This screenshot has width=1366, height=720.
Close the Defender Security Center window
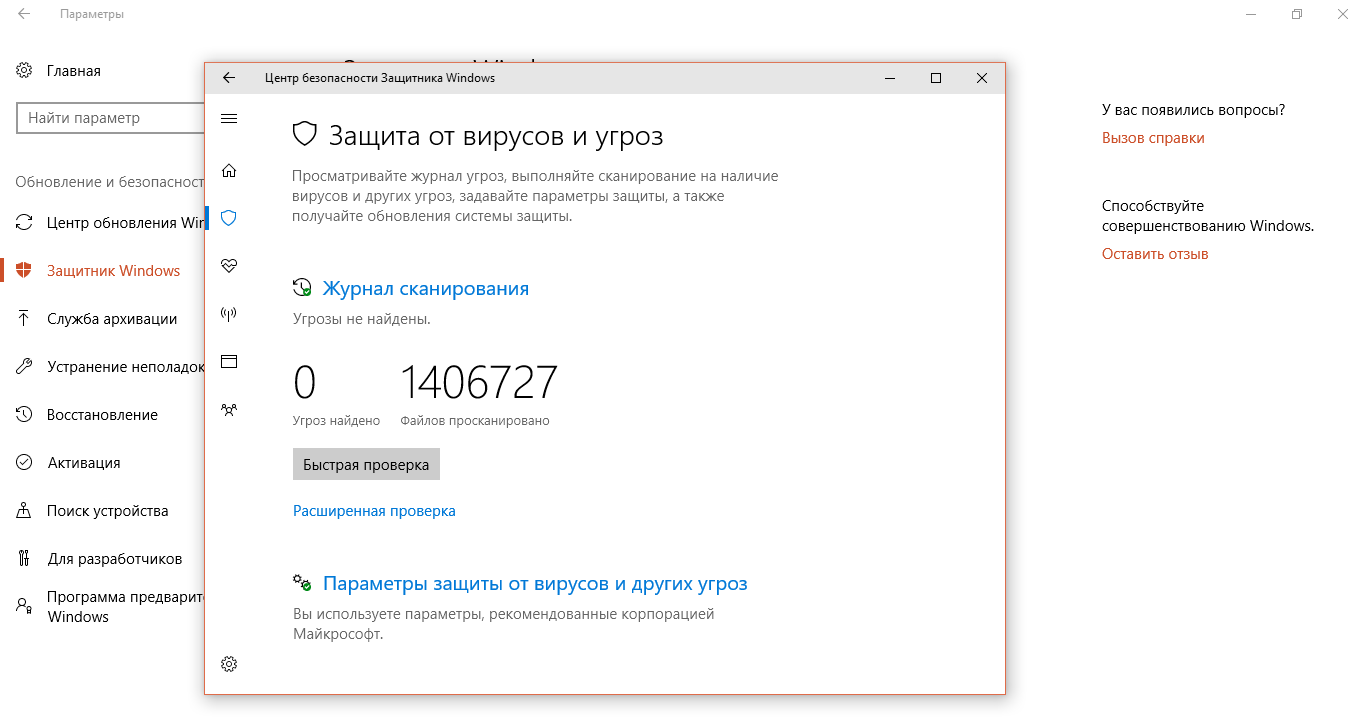[982, 78]
